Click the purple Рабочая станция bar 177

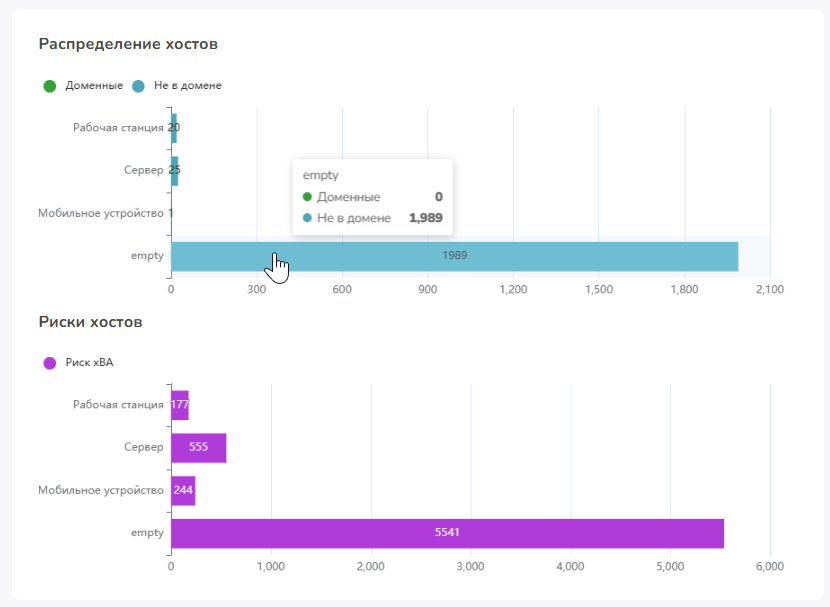[180, 405]
